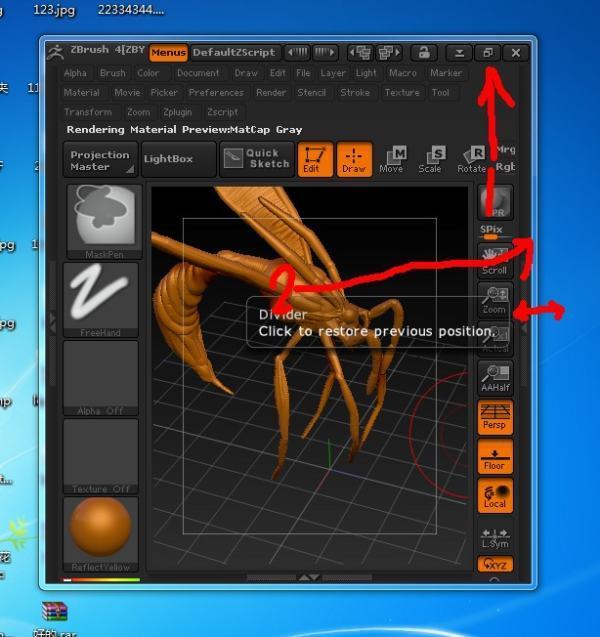Activate the Edit mode button
The height and width of the screenshot is (637, 600).
(x=315, y=159)
